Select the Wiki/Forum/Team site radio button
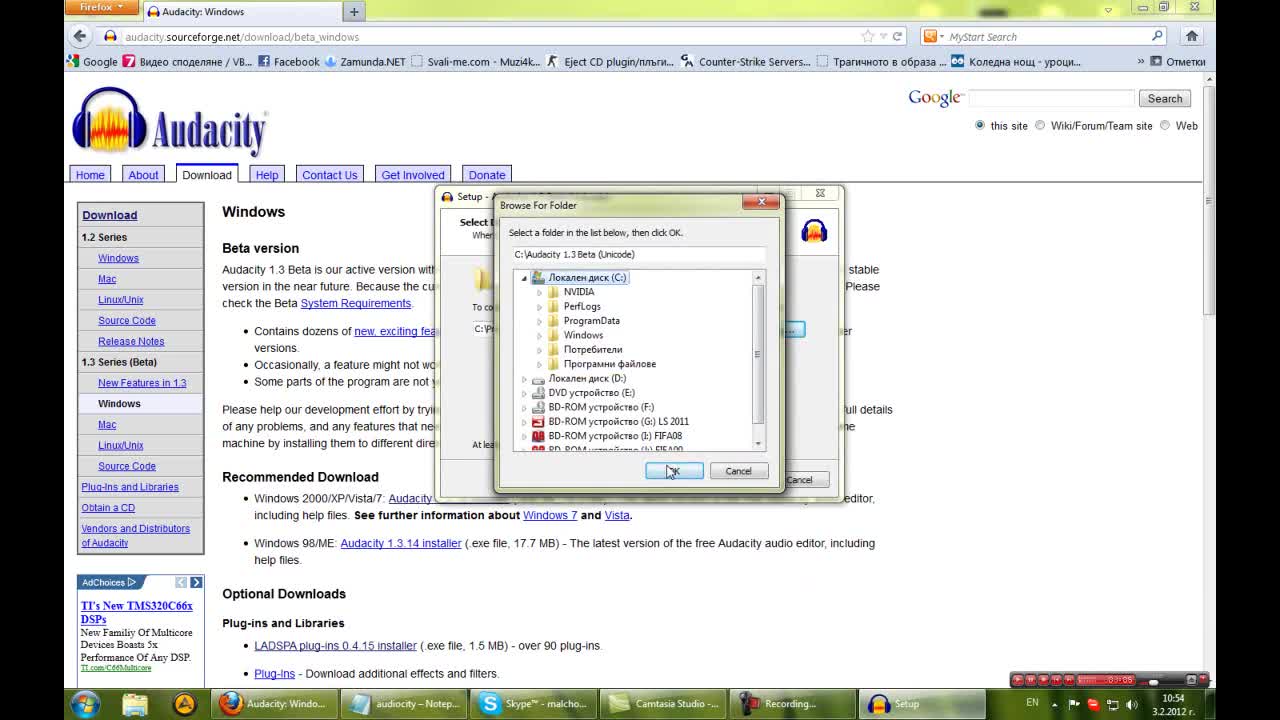The width and height of the screenshot is (1280, 720). point(1040,125)
